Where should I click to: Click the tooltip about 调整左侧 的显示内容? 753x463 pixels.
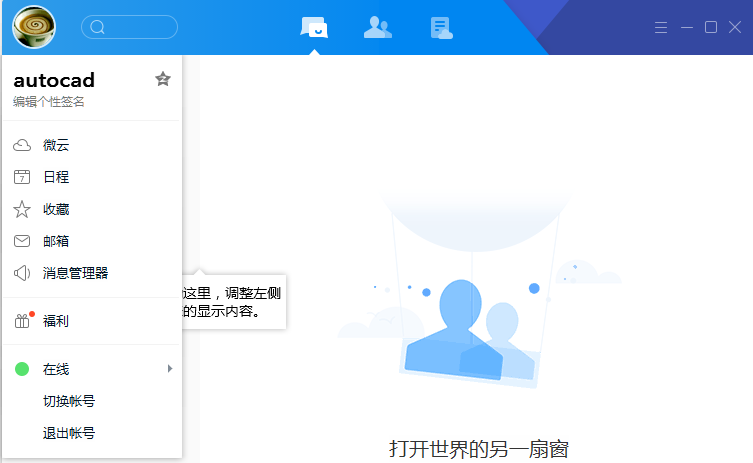click(233, 302)
